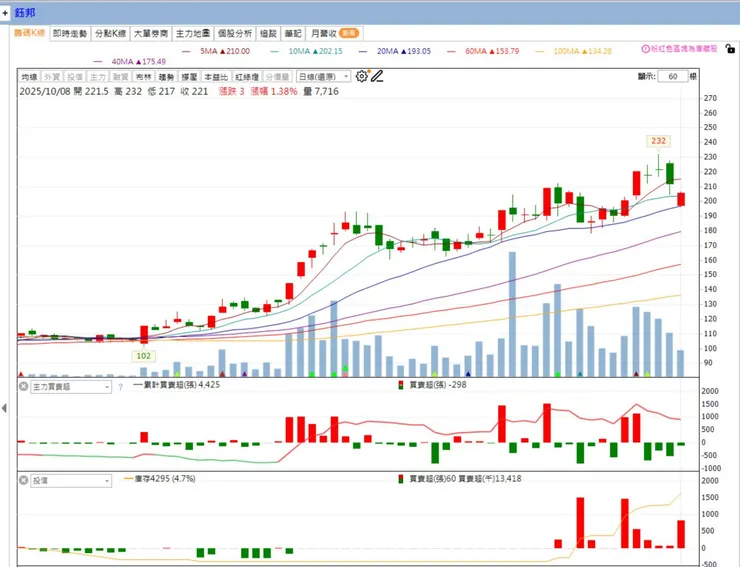Screen dimensions: 740x567
Task: Click the 102 low price label
Action: click(143, 356)
